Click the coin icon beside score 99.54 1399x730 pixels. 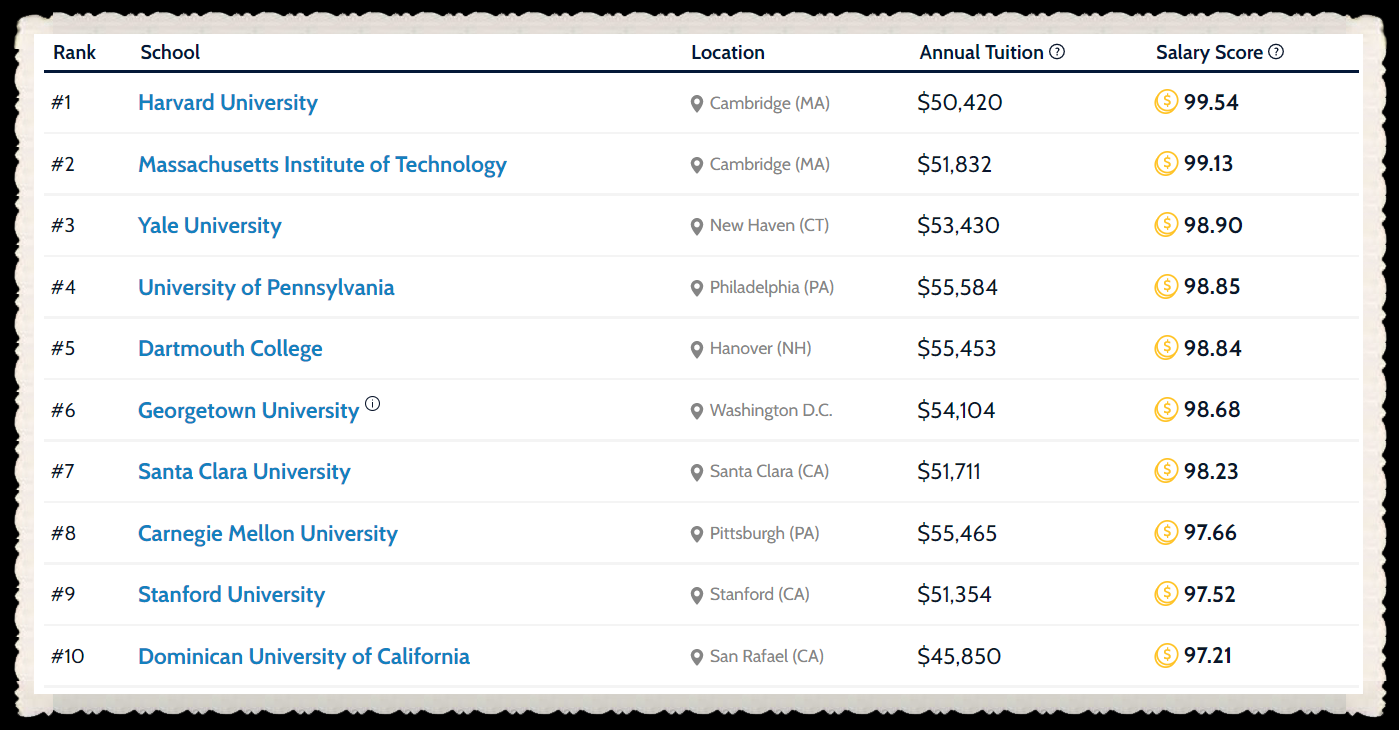(x=1166, y=102)
